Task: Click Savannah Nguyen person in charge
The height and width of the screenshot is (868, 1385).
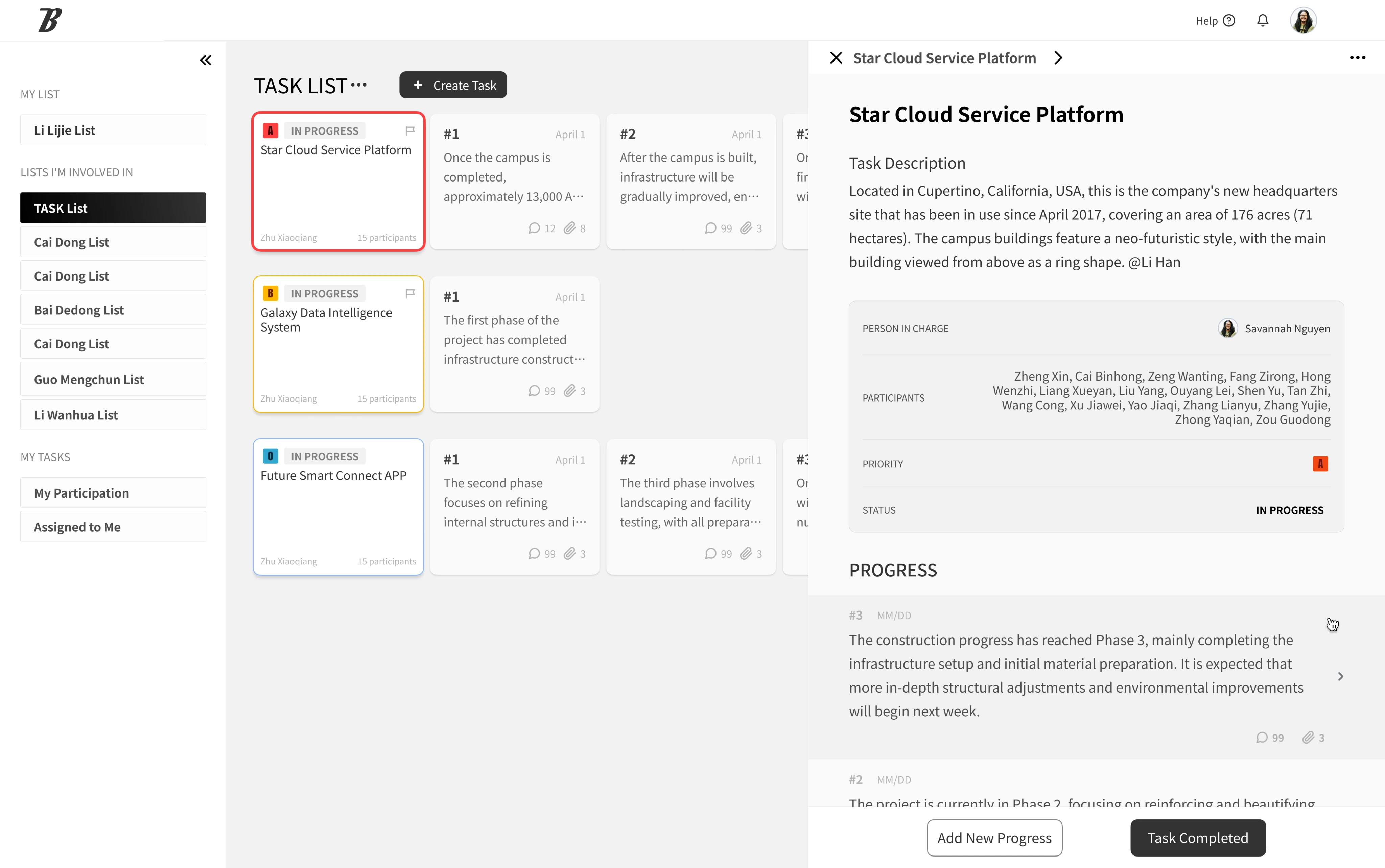Action: [x=1274, y=328]
